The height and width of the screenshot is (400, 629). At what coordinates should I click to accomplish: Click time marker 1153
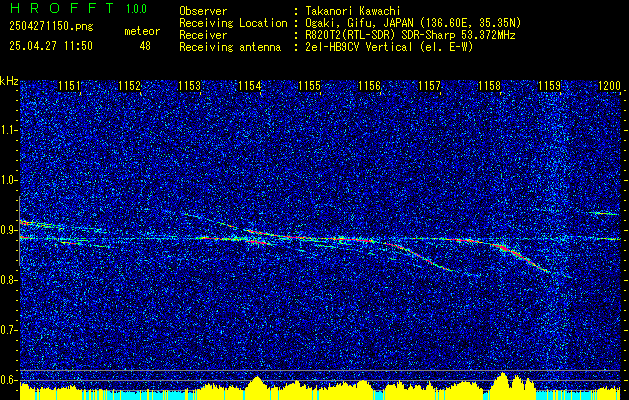click(x=189, y=86)
